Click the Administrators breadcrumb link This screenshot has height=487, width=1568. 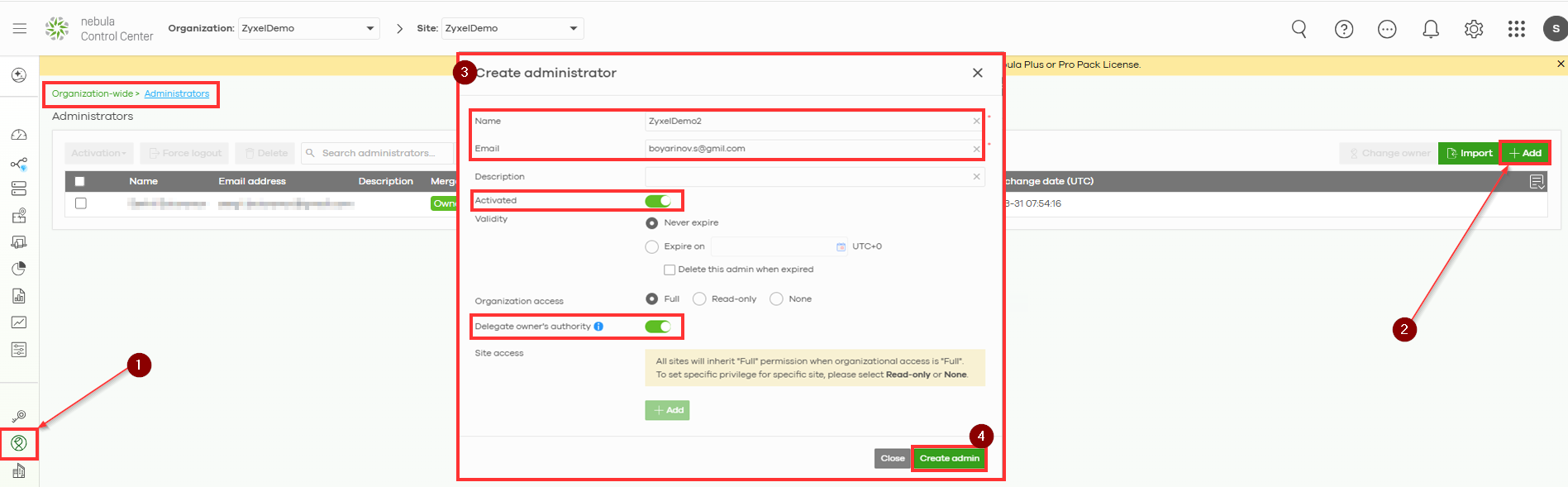coord(177,93)
